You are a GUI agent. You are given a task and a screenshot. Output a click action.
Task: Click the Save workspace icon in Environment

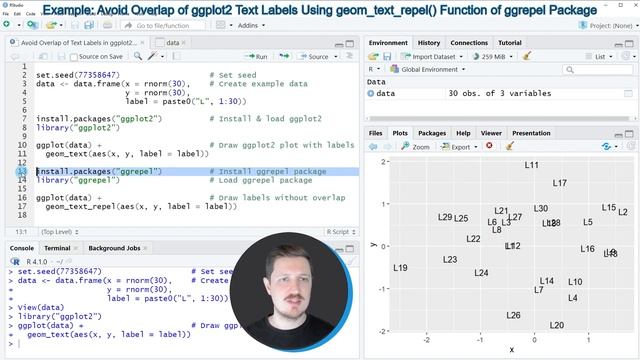[387, 56]
